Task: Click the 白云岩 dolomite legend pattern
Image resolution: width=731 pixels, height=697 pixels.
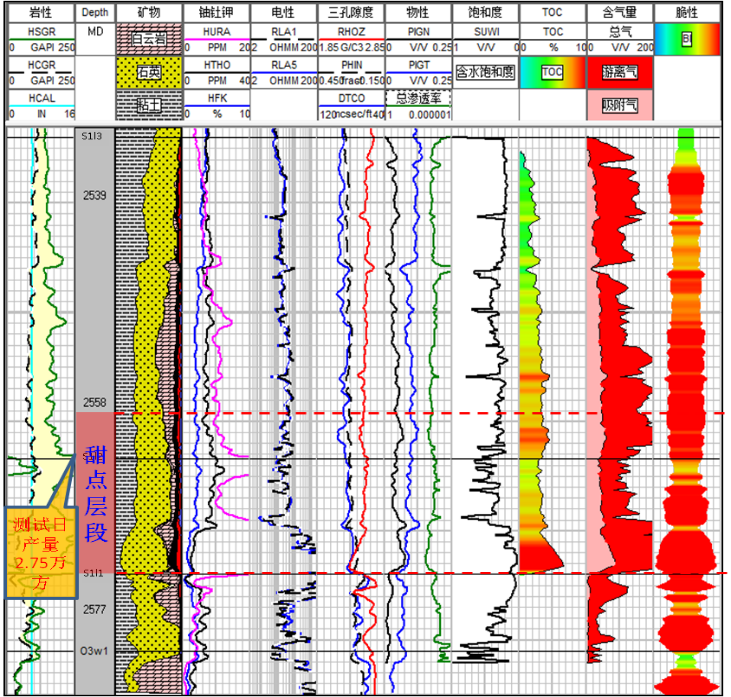Action: coord(147,39)
